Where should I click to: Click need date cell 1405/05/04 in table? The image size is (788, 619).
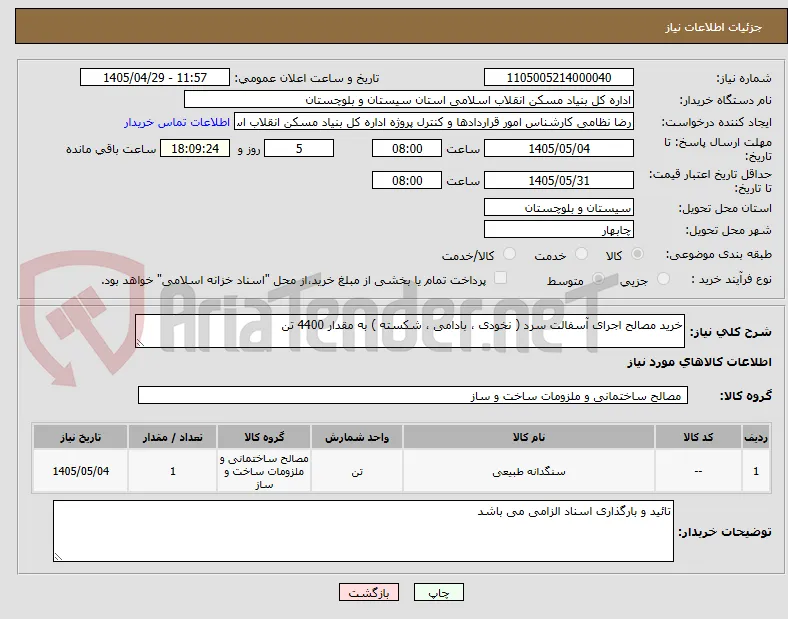pyautogui.click(x=80, y=471)
